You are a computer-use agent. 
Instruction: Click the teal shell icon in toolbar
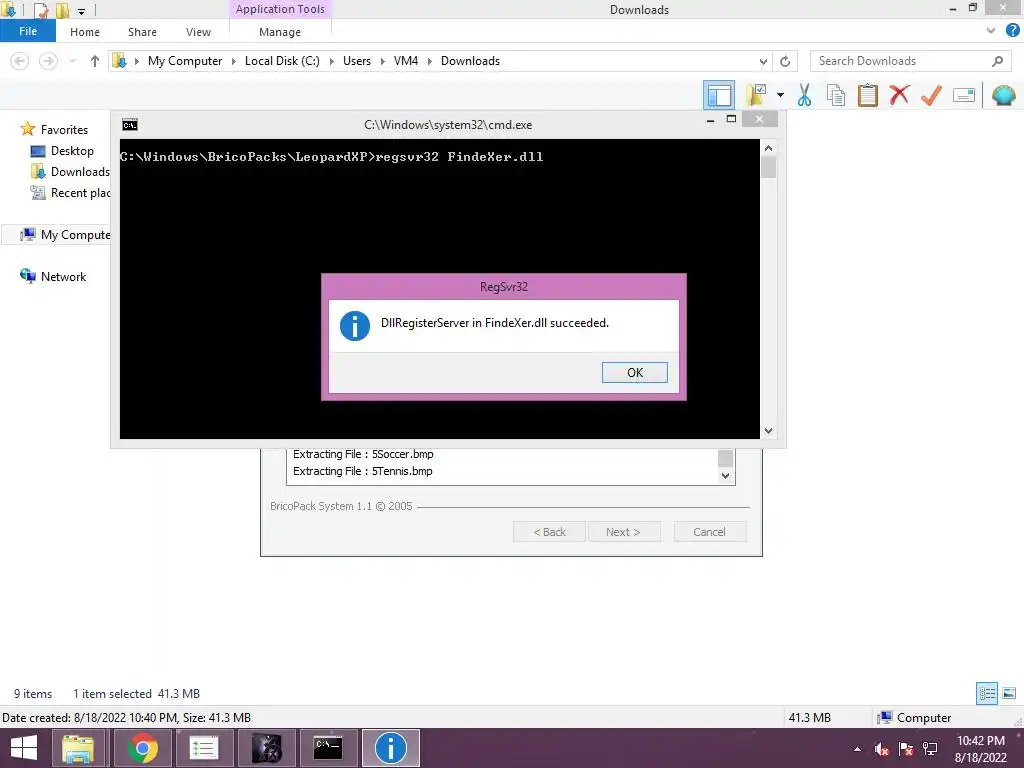pyautogui.click(x=1003, y=95)
